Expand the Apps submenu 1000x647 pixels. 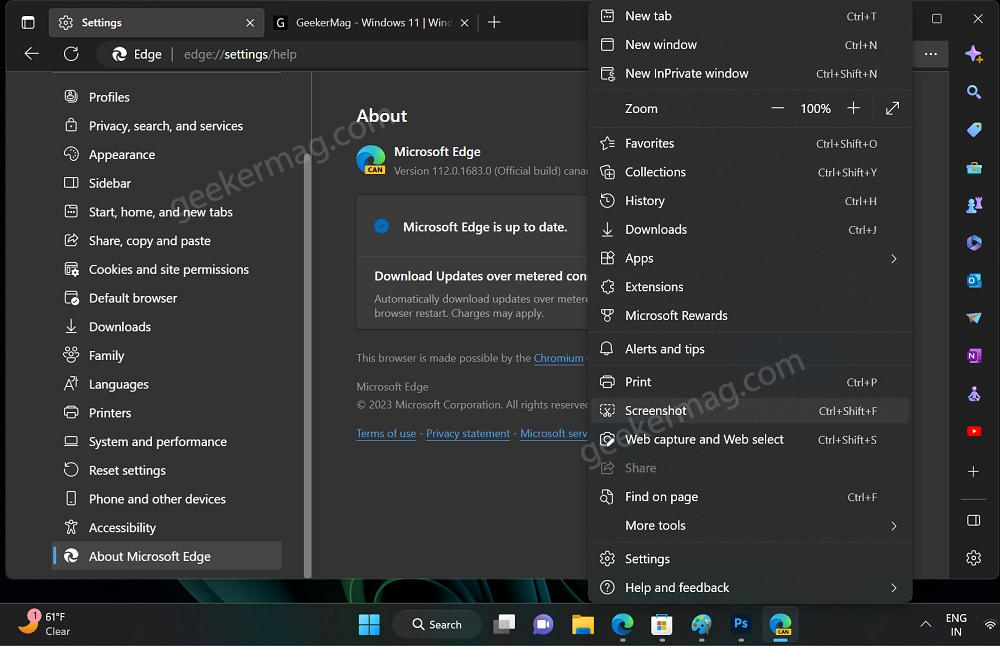click(750, 258)
